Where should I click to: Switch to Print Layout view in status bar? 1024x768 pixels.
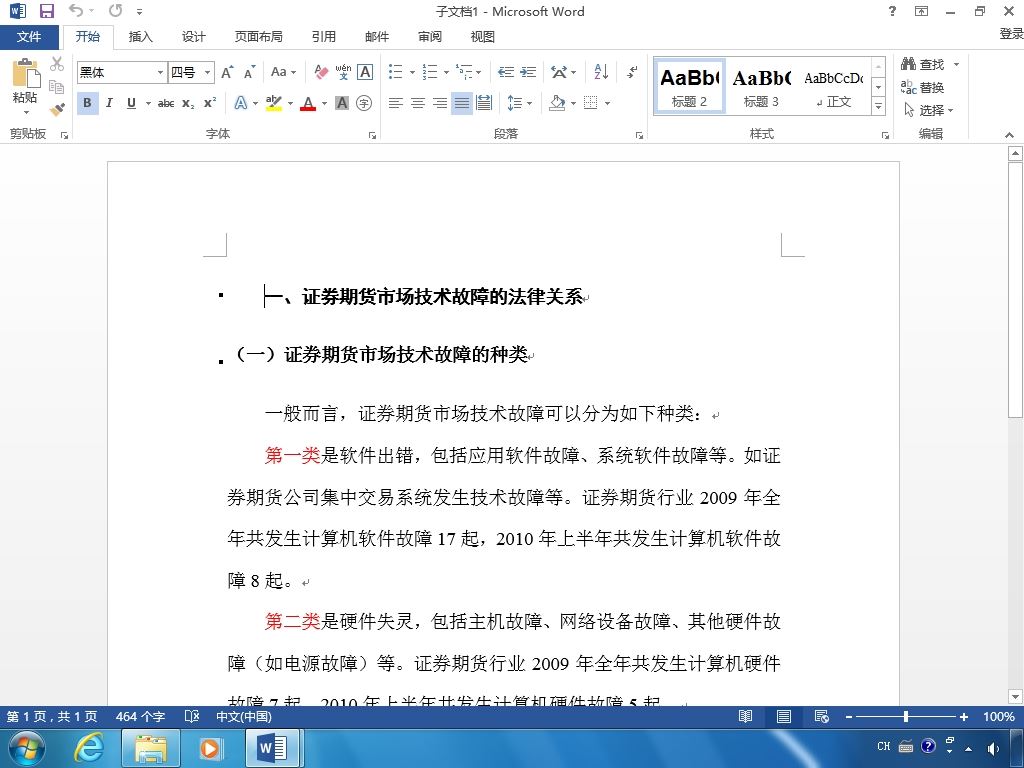[784, 716]
